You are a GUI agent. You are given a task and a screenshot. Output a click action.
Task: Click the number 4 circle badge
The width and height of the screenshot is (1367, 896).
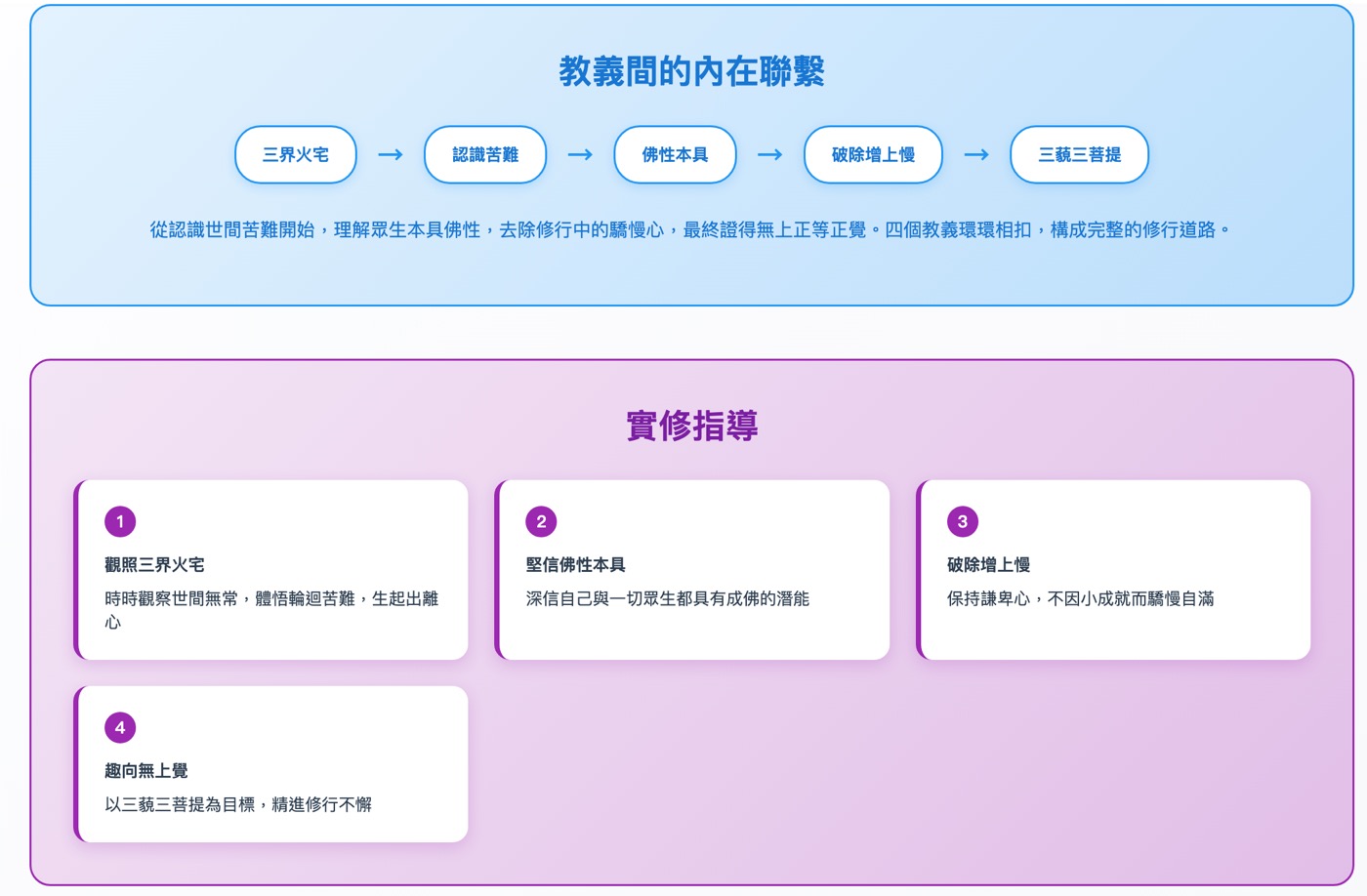(x=120, y=727)
